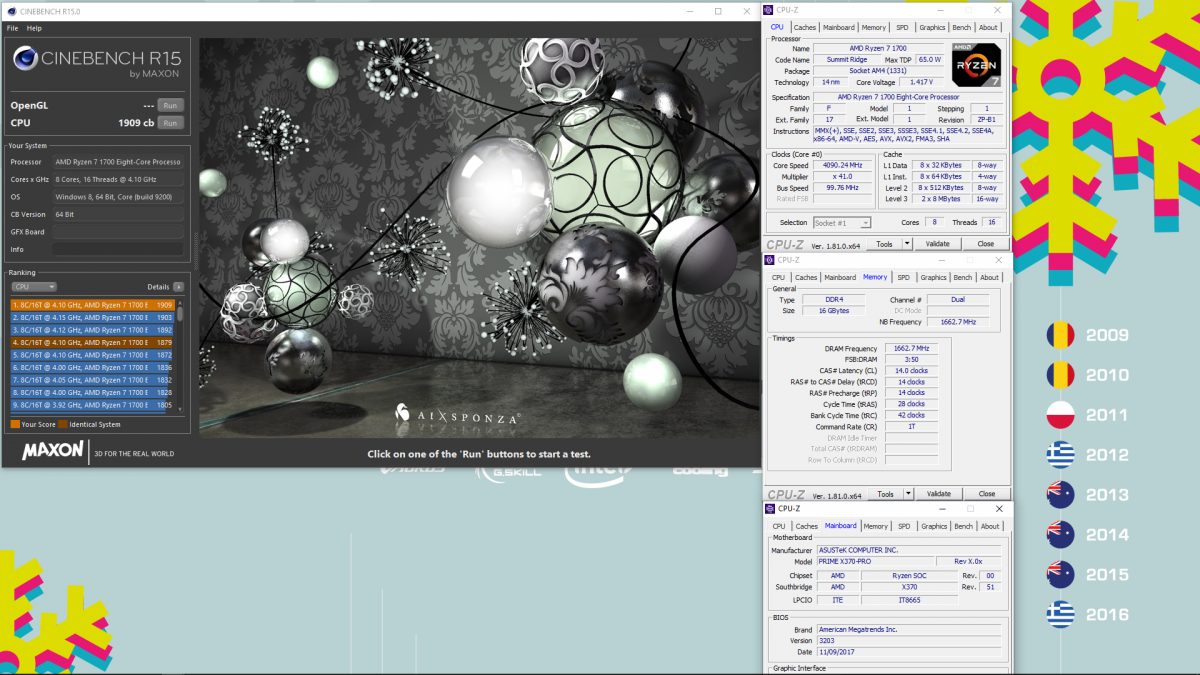Click the Your Score orange legend swatch

click(15, 425)
